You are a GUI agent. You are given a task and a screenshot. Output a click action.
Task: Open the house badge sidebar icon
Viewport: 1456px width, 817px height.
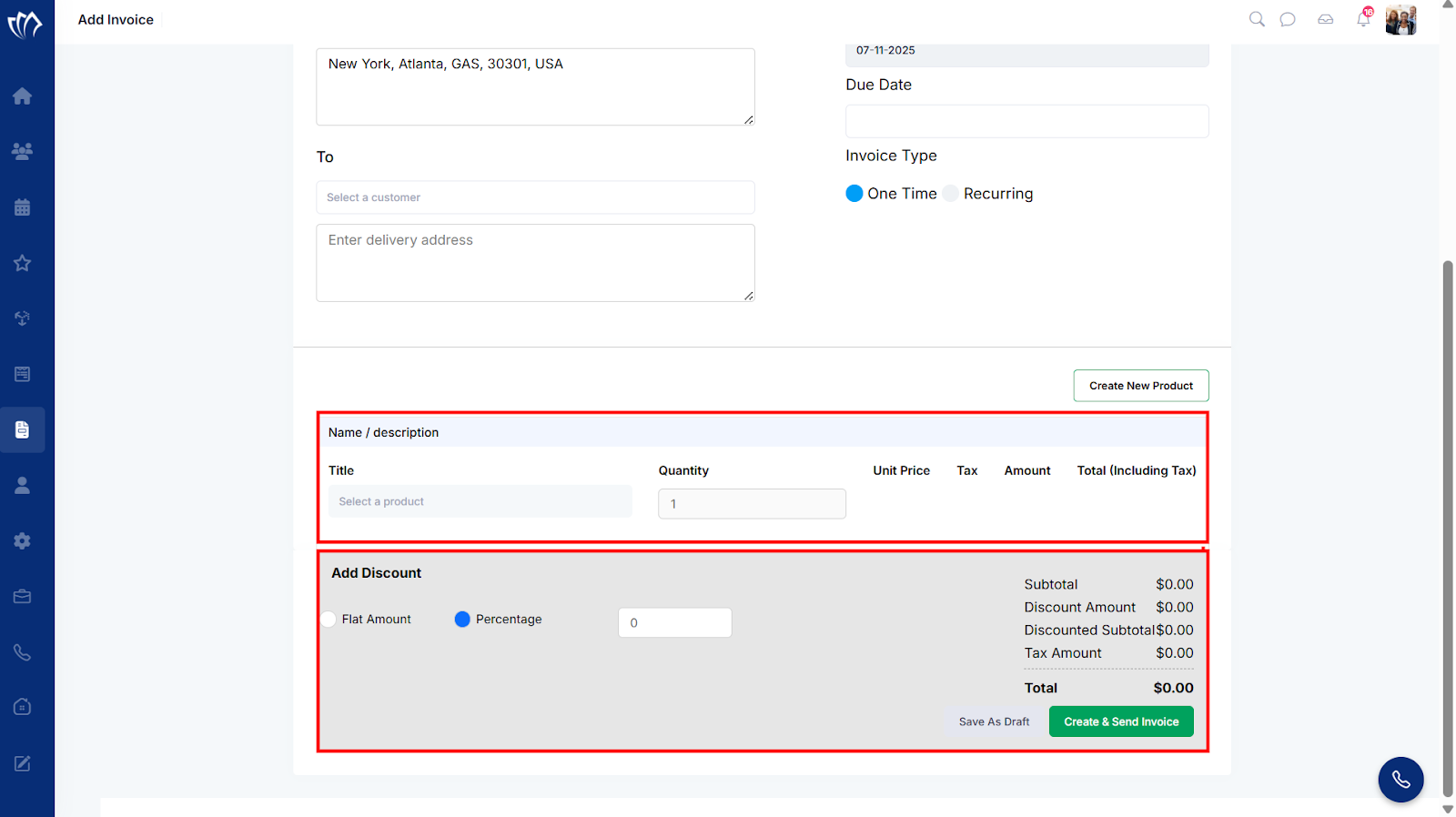point(23,707)
